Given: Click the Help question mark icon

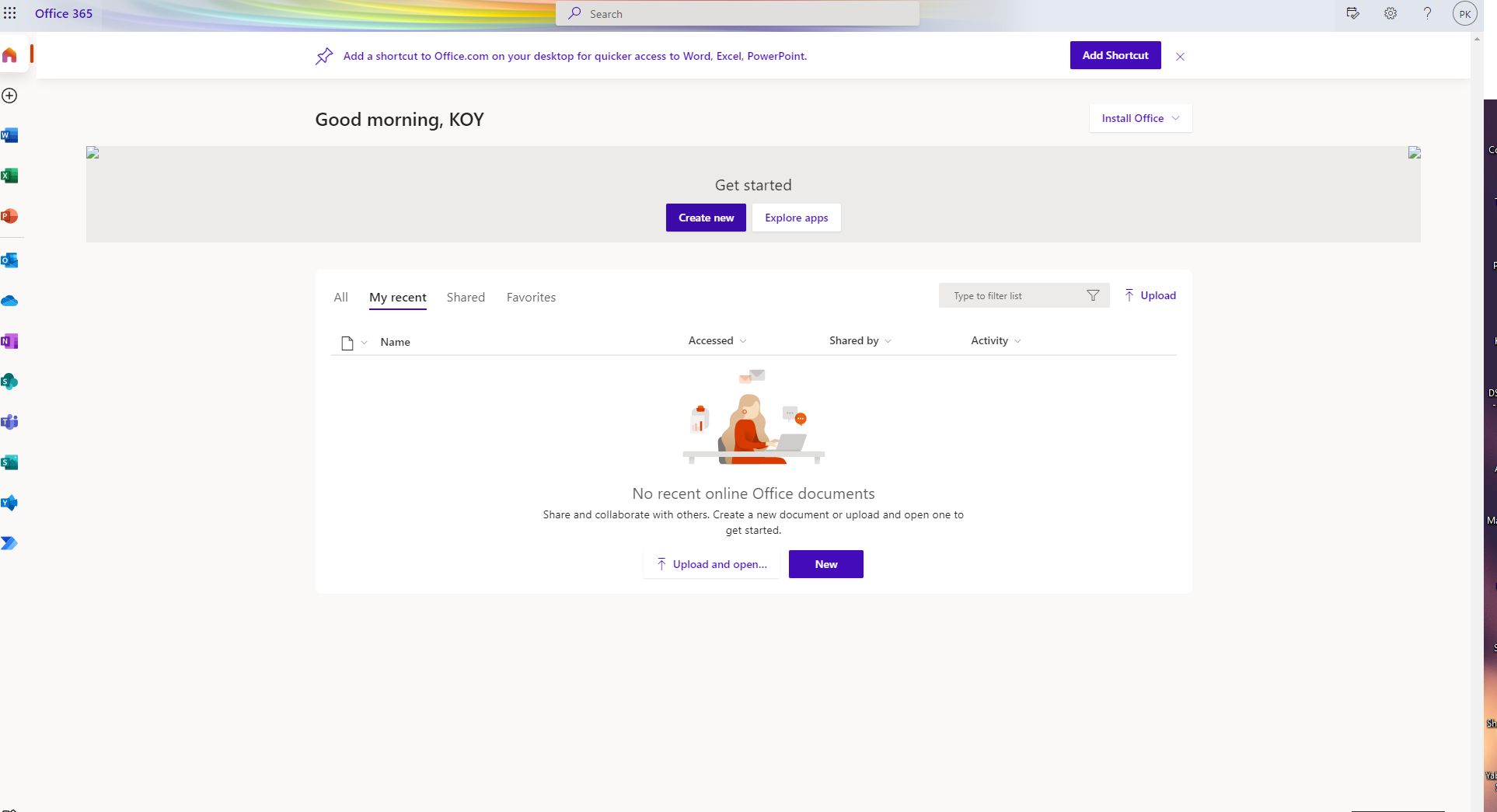Looking at the screenshot, I should (x=1427, y=13).
